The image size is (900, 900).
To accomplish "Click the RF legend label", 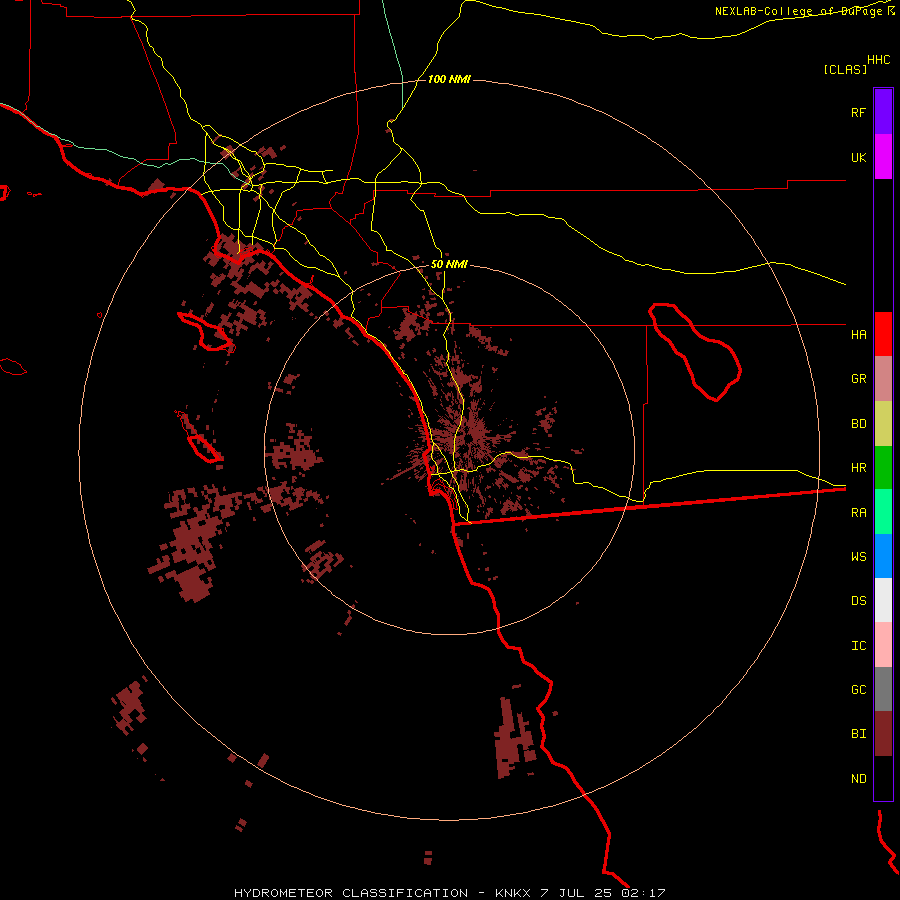I will point(858,113).
